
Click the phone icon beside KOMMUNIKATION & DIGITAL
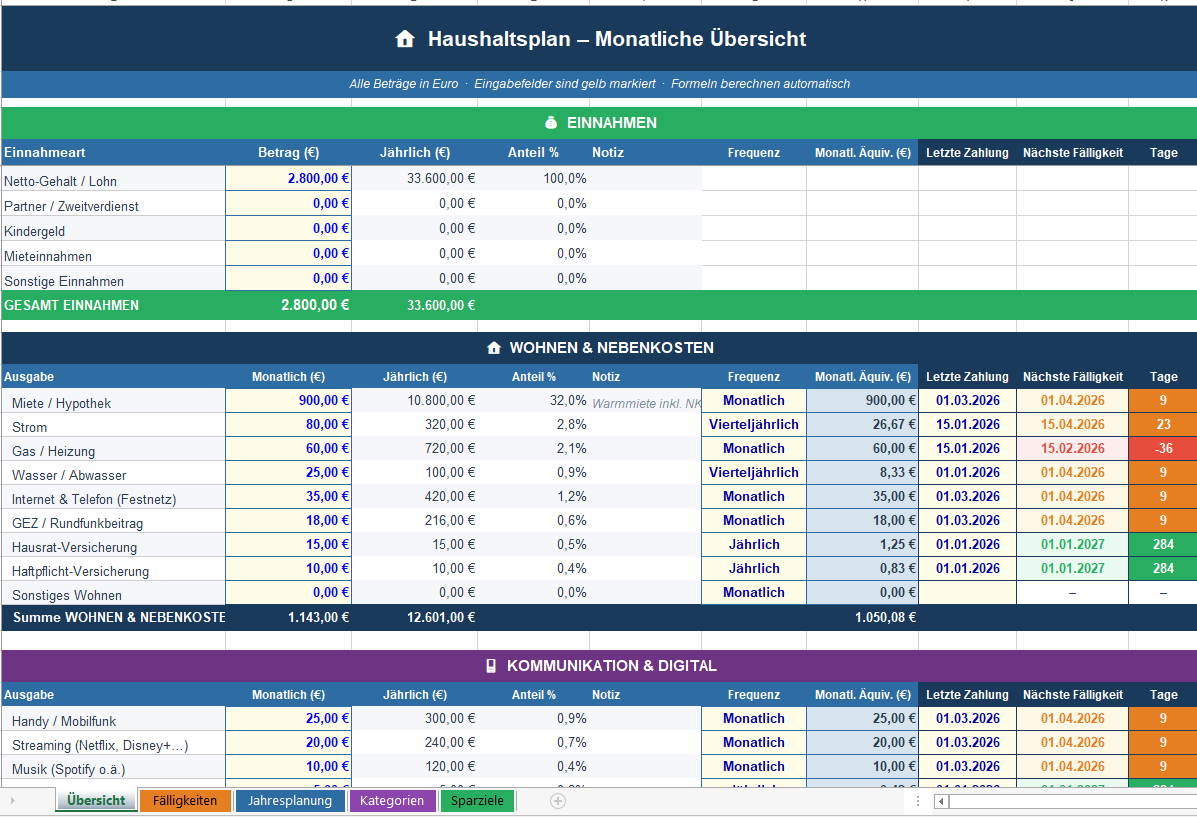[x=491, y=666]
